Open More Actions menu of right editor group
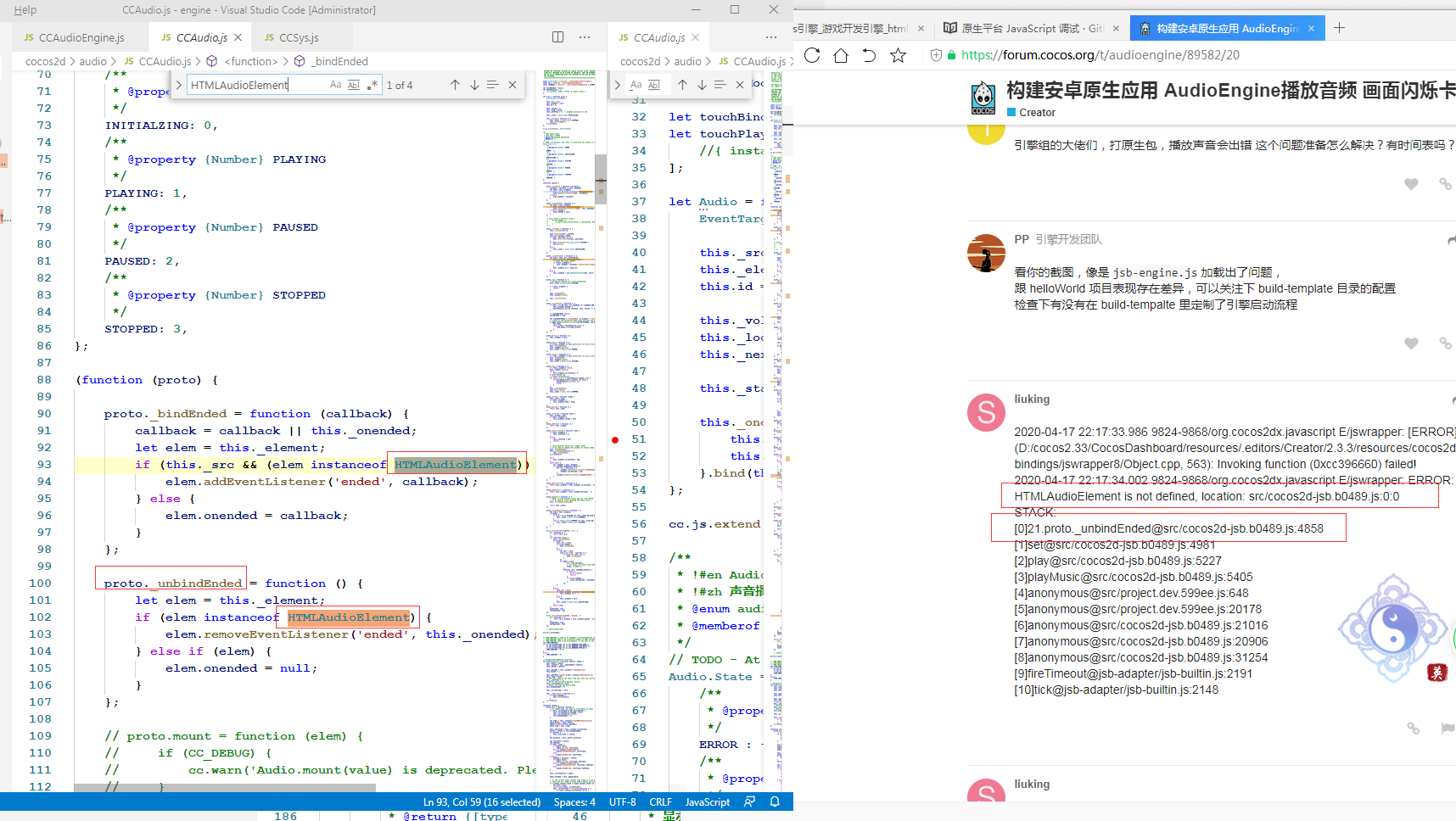 (770, 37)
